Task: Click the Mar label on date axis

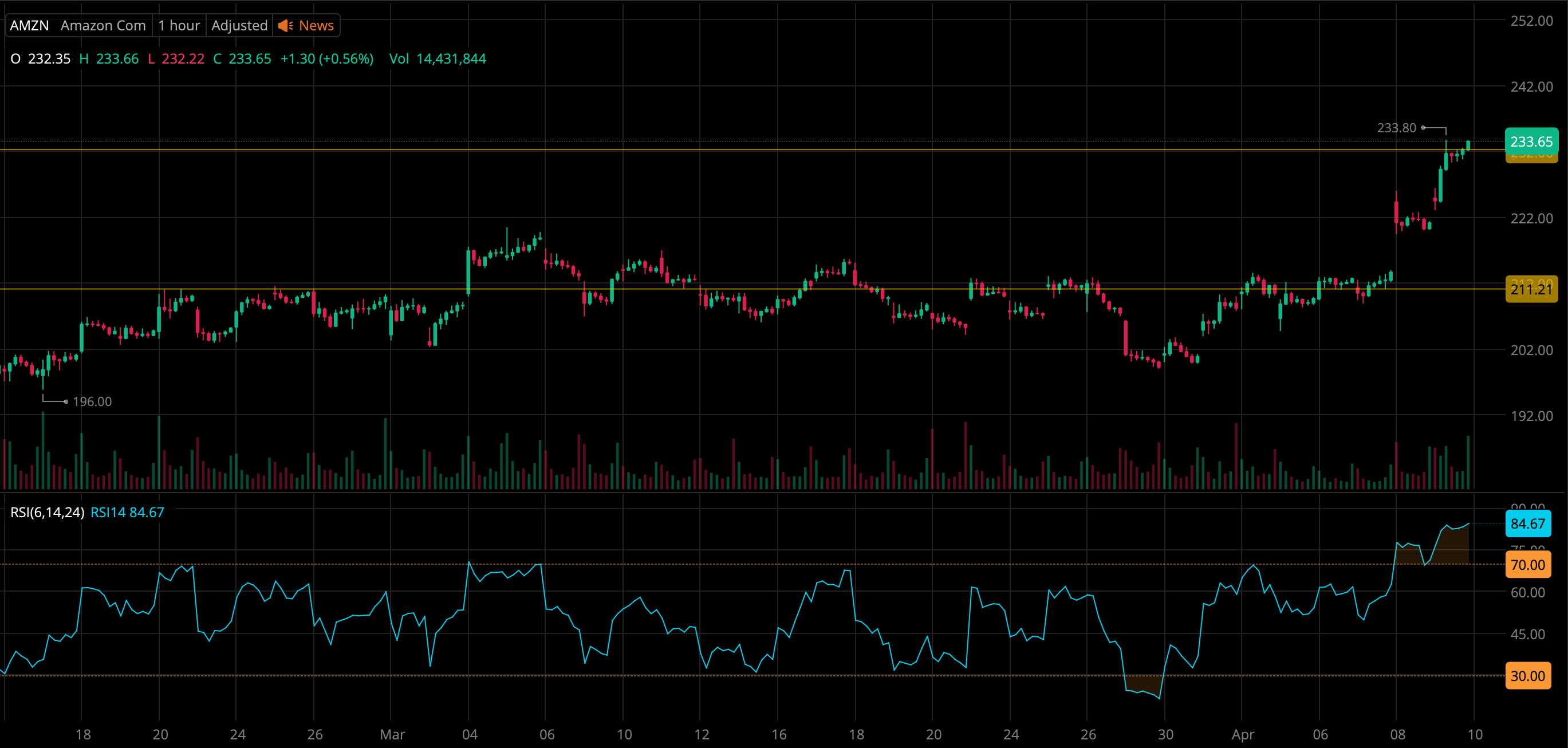Action: pyautogui.click(x=392, y=735)
